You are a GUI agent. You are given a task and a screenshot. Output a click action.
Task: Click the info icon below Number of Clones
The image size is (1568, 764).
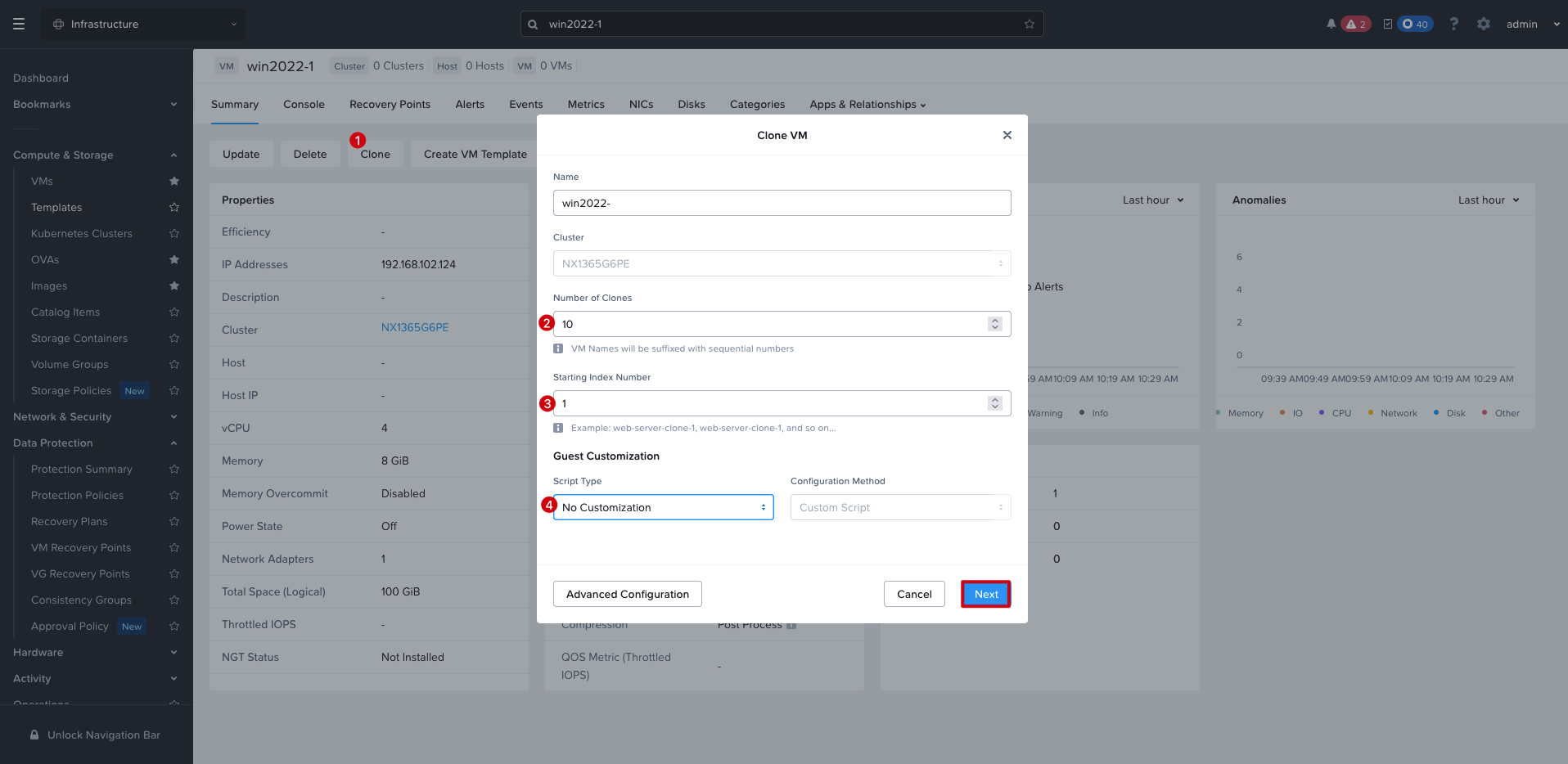(x=558, y=348)
